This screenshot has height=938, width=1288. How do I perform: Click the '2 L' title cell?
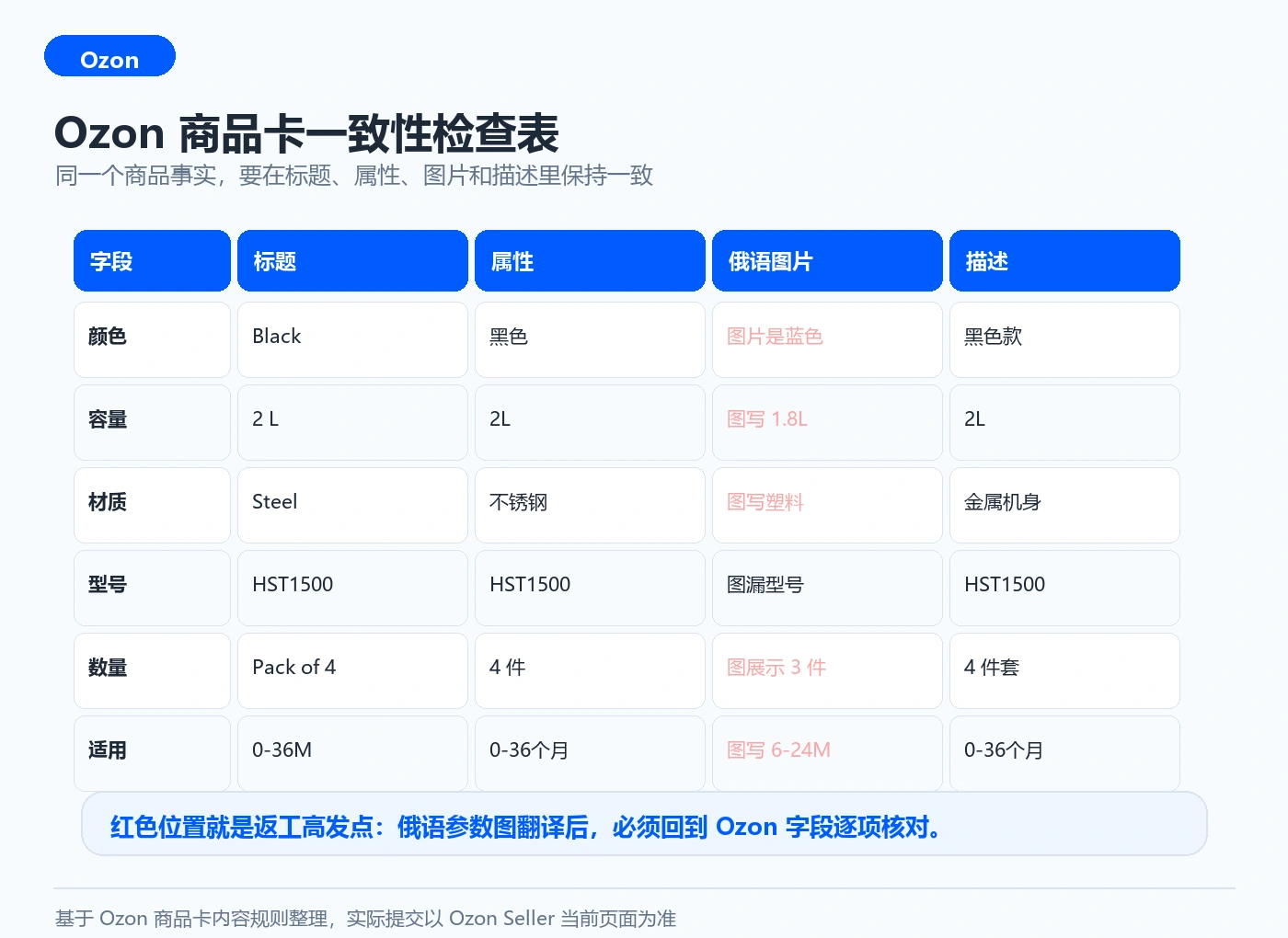point(352,422)
